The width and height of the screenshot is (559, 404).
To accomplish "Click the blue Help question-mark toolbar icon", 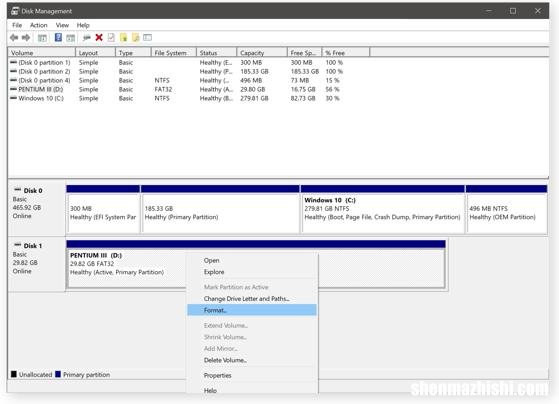I will [58, 37].
